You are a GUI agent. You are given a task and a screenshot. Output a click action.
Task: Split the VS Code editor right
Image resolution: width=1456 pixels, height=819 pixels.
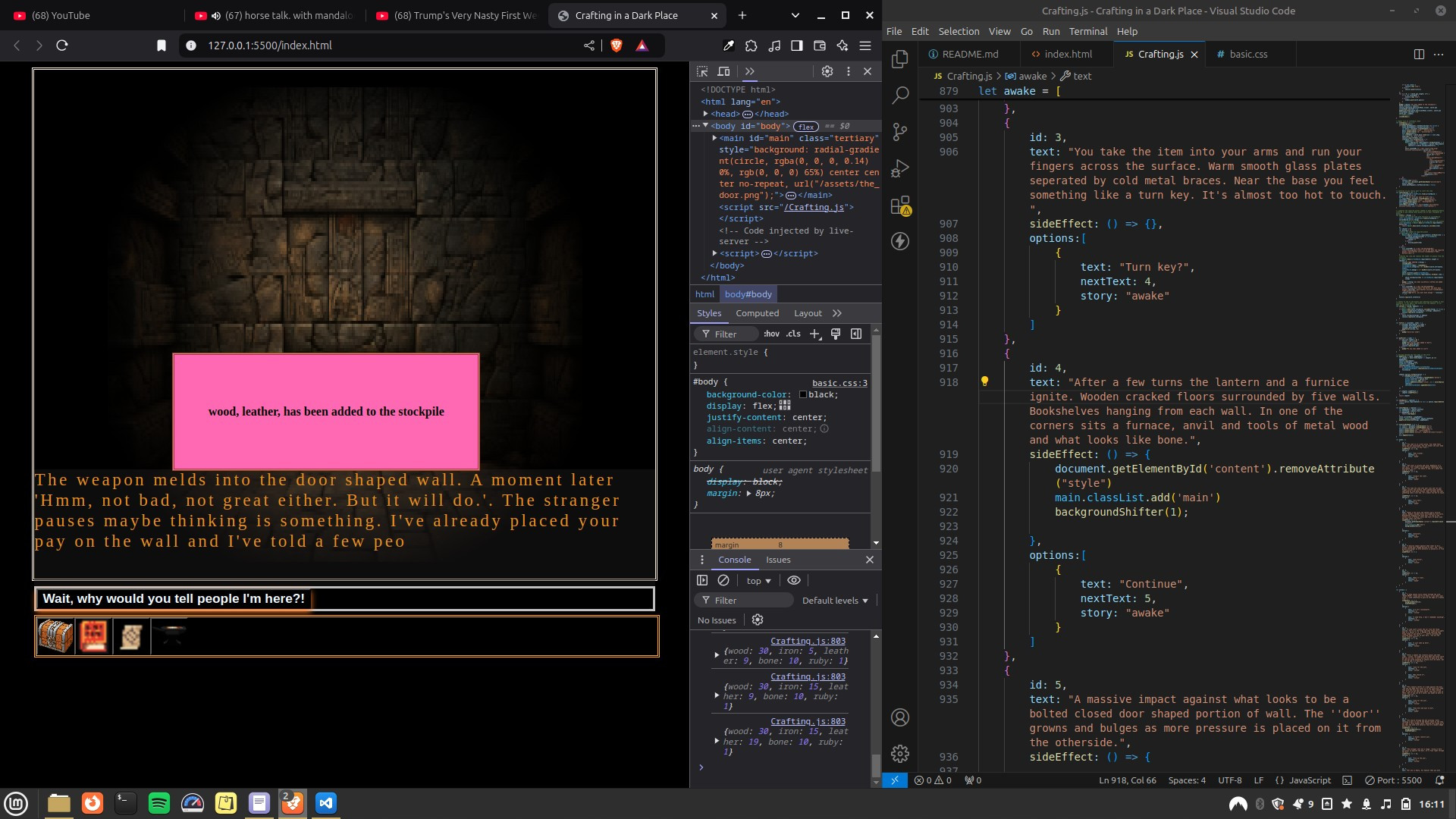[x=1419, y=54]
